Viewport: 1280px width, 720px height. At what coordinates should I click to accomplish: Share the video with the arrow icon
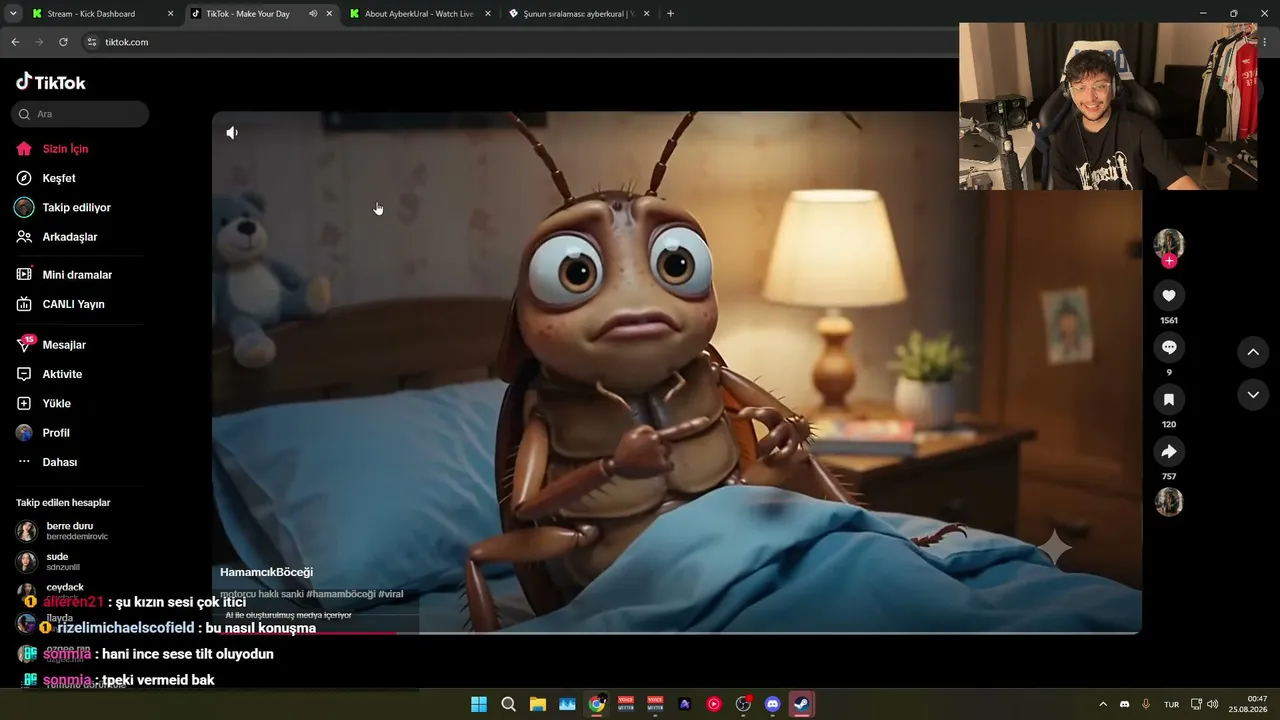pos(1169,451)
